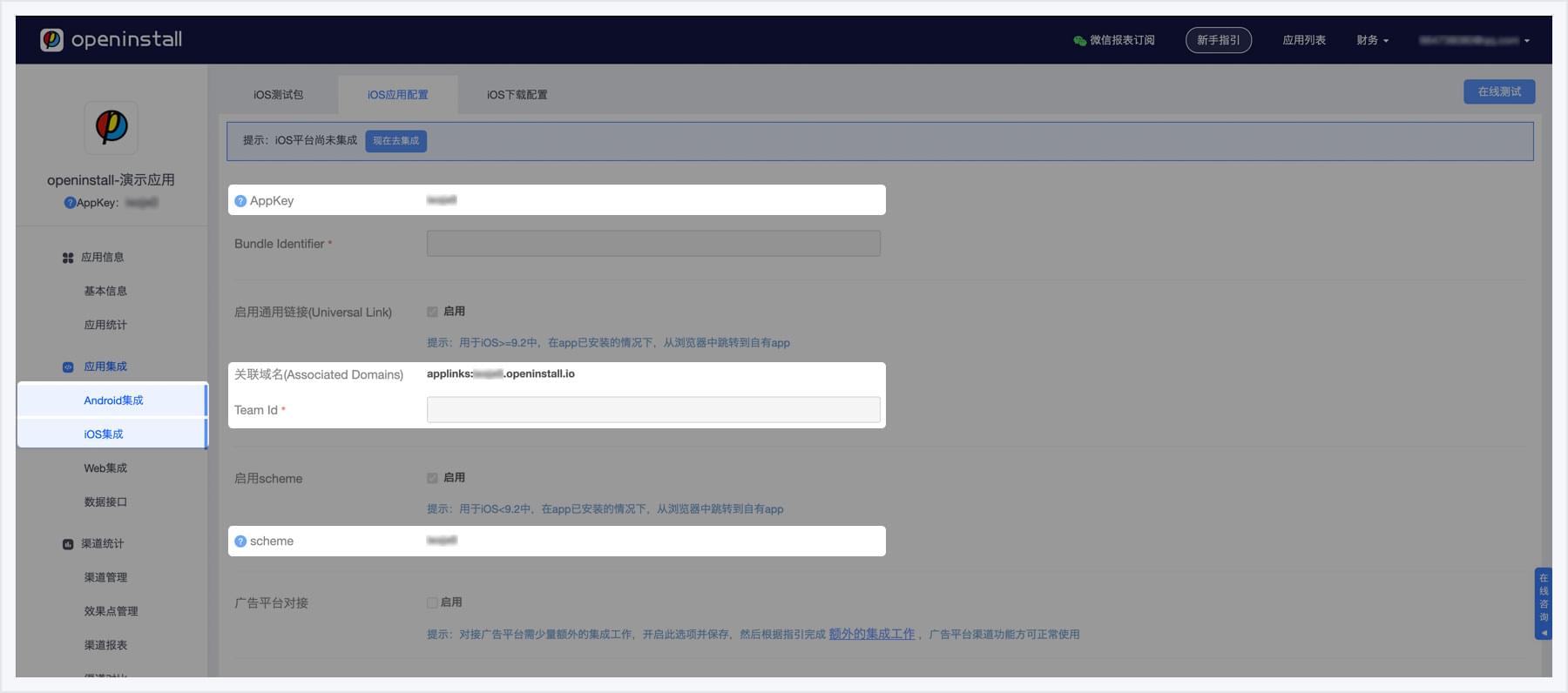1568x693 pixels.
Task: Click the openinstall-演示应用 app name
Action: coord(111,180)
